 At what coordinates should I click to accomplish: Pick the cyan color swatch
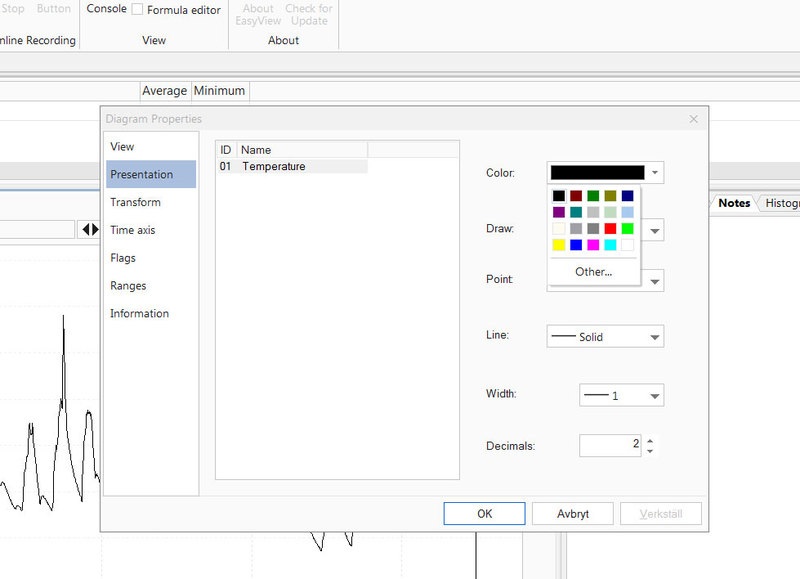pyautogui.click(x=610, y=245)
